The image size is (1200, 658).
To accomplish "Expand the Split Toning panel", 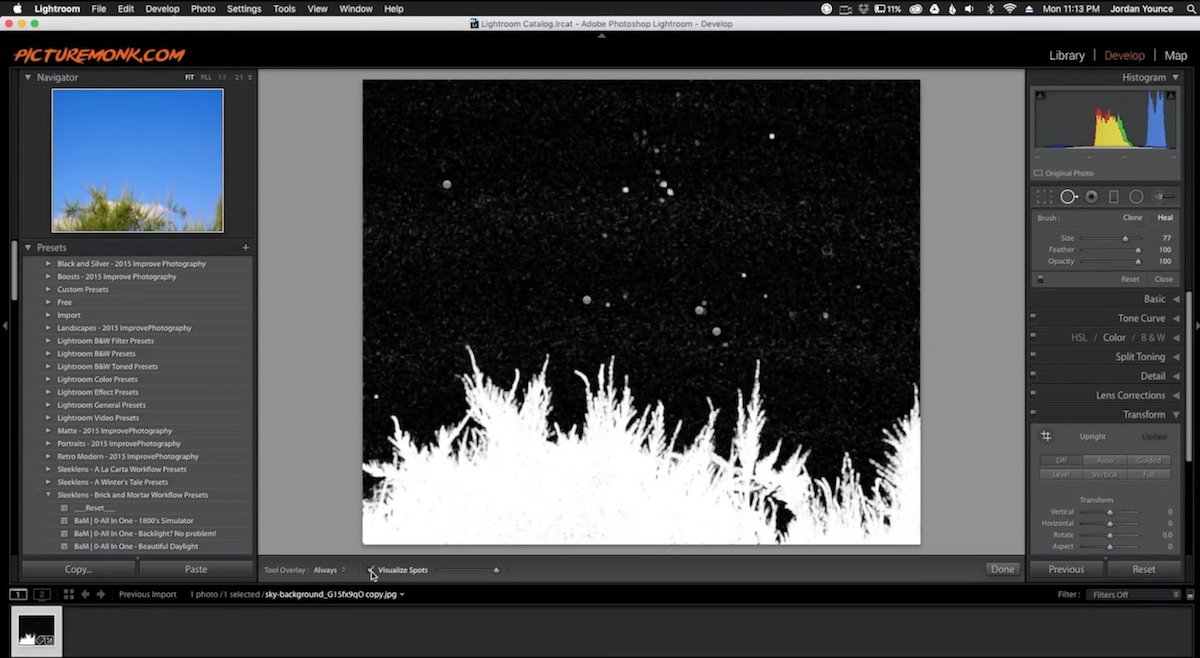I will point(1176,357).
